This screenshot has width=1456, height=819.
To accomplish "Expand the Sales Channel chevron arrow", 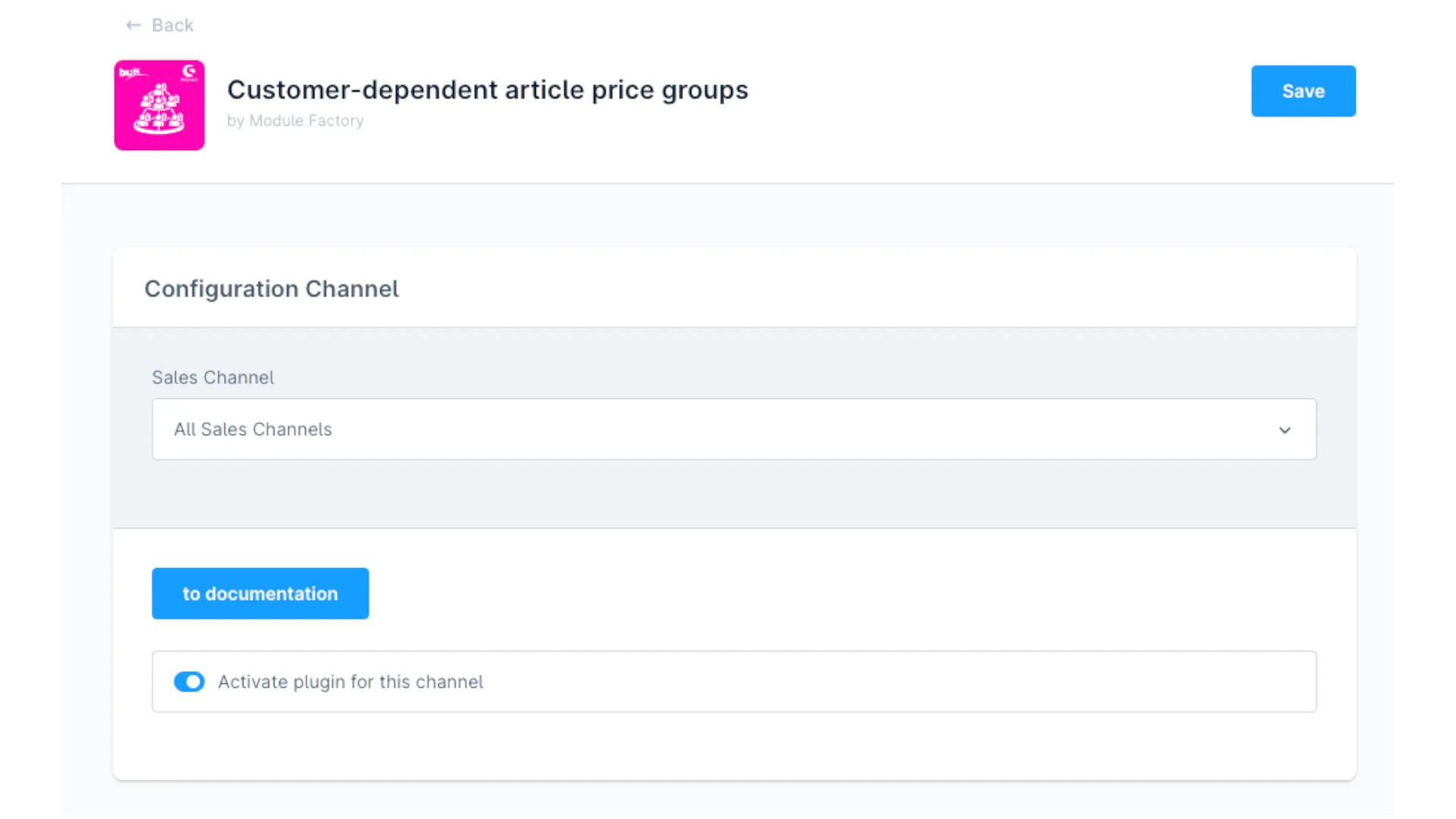I will click(x=1285, y=430).
